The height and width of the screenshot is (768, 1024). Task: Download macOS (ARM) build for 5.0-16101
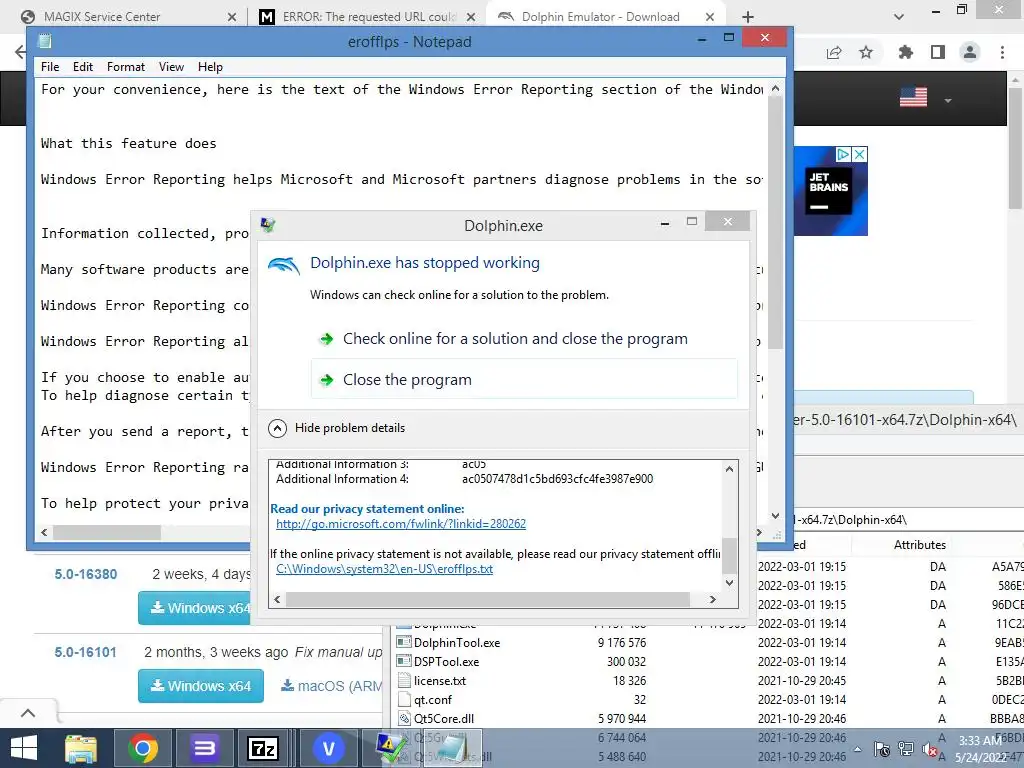click(x=331, y=686)
